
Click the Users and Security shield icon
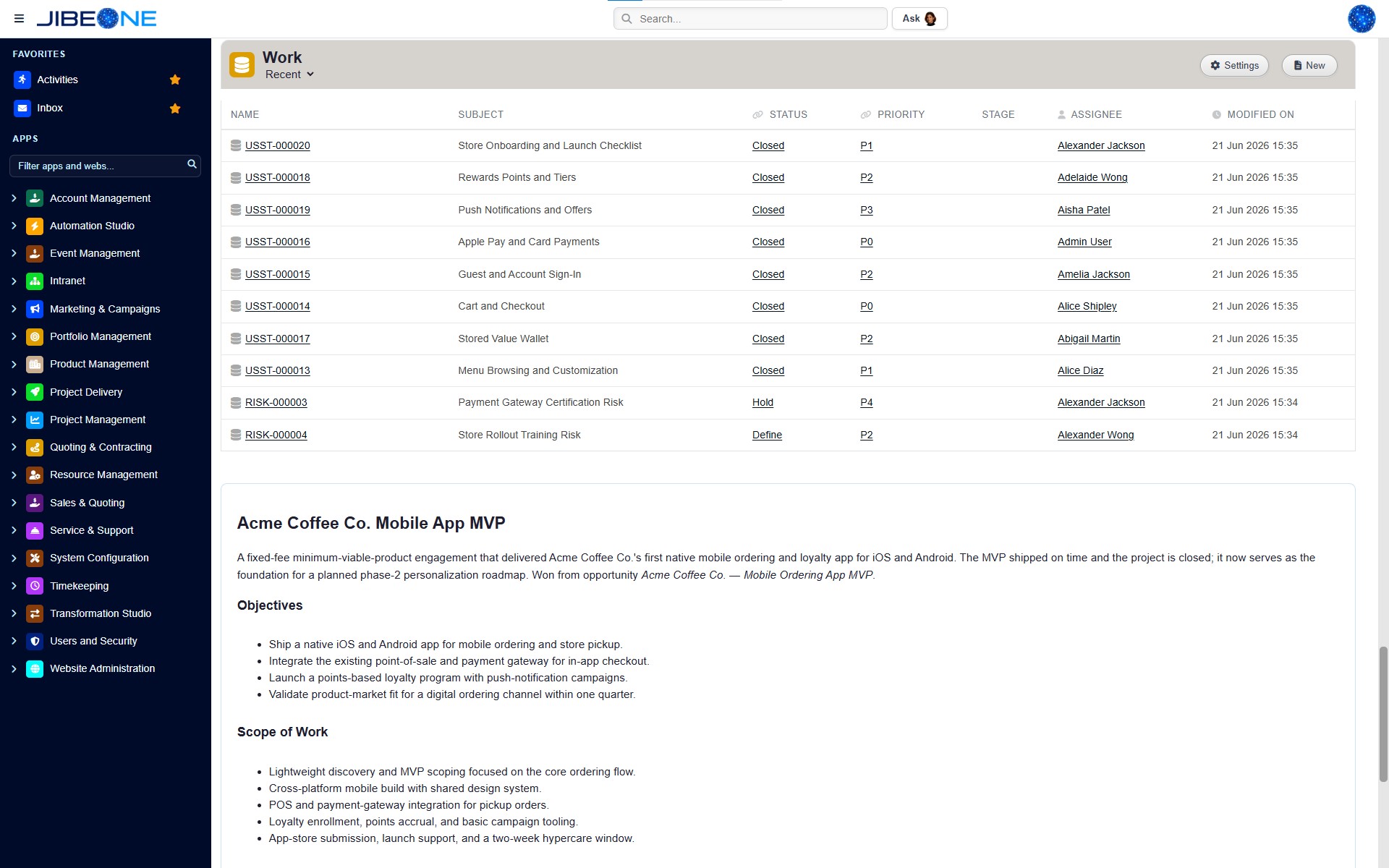[35, 641]
